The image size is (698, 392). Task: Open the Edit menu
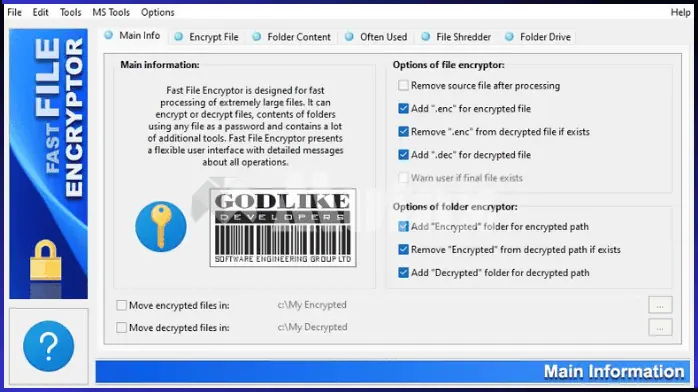tap(41, 12)
